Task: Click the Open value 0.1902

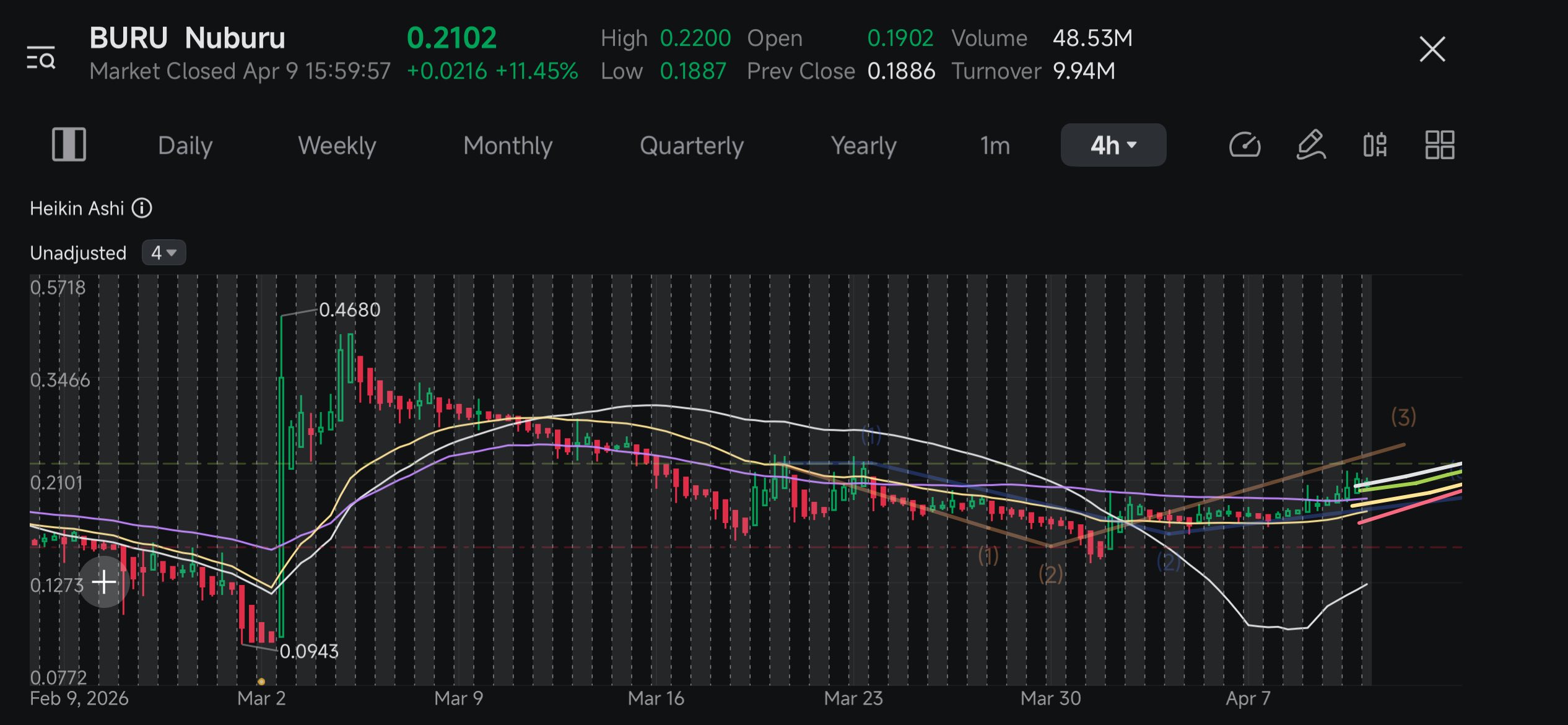Action: click(900, 38)
